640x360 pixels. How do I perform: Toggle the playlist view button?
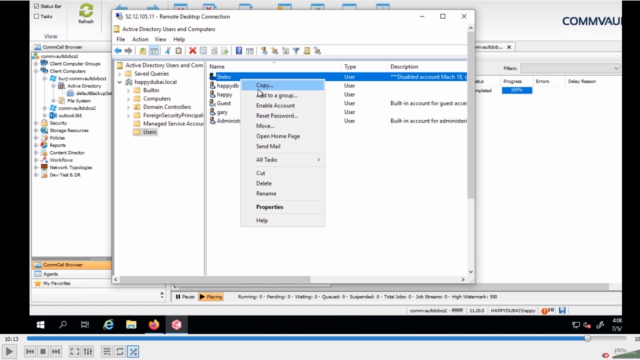click(x=107, y=351)
